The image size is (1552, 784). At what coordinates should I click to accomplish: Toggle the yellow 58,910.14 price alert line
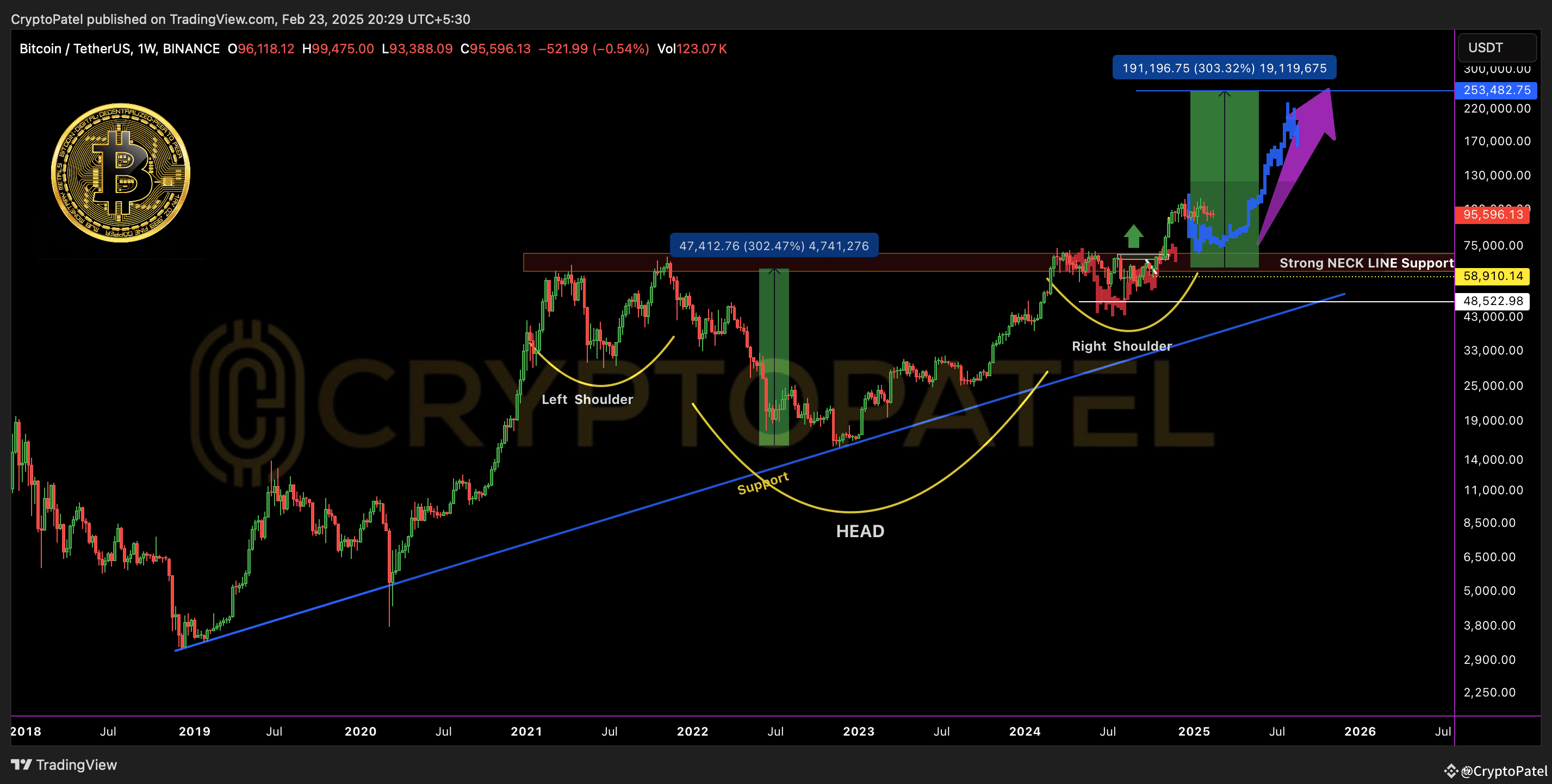1493,276
